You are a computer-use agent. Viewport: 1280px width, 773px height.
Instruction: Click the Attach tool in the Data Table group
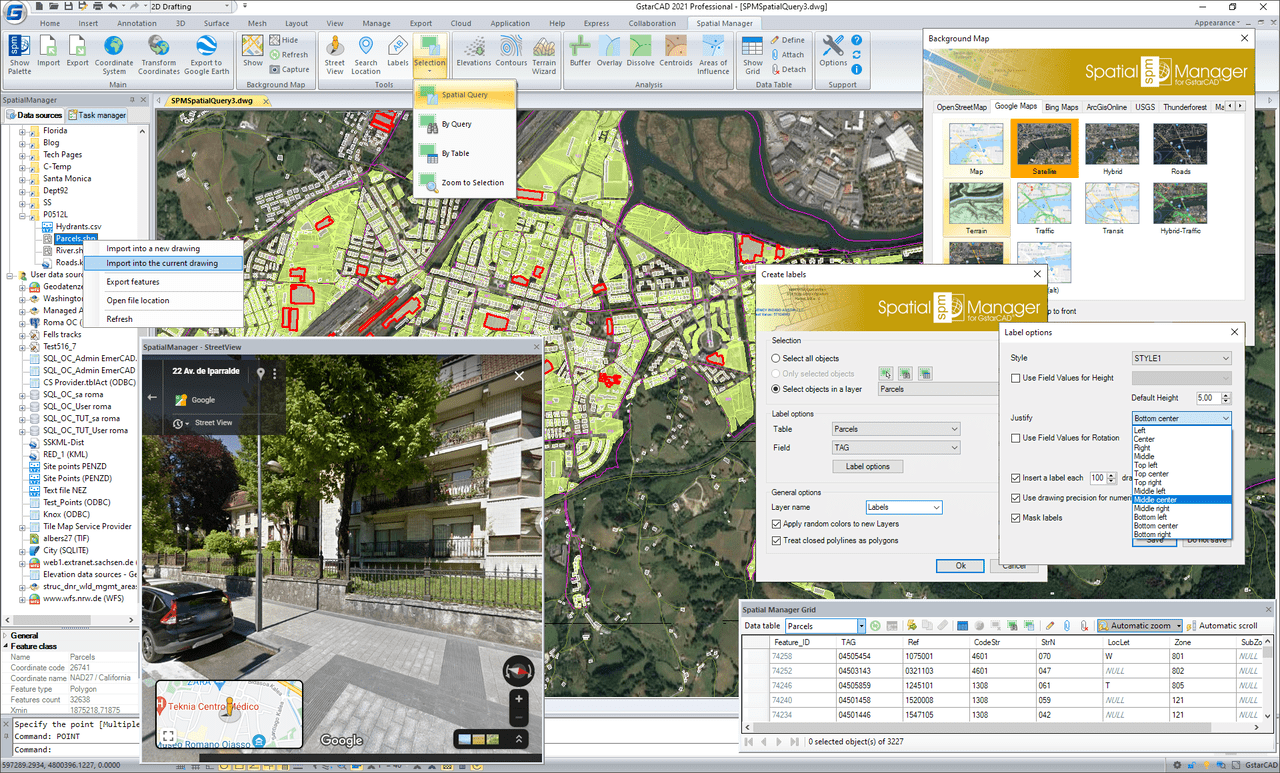click(x=787, y=55)
